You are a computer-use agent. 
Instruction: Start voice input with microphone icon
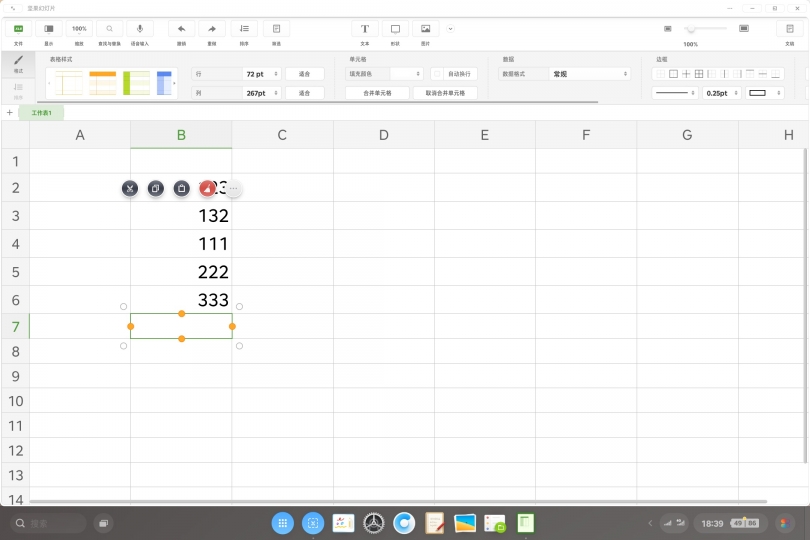click(139, 29)
